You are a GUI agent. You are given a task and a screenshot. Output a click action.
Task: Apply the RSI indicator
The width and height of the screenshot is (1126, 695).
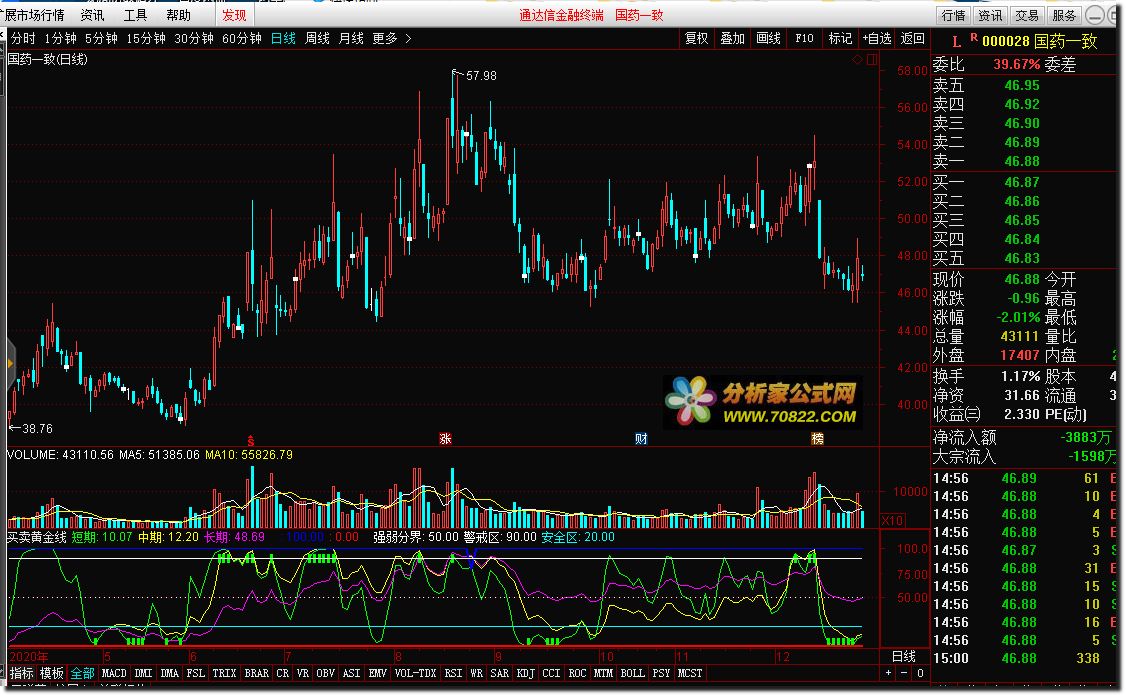click(453, 673)
